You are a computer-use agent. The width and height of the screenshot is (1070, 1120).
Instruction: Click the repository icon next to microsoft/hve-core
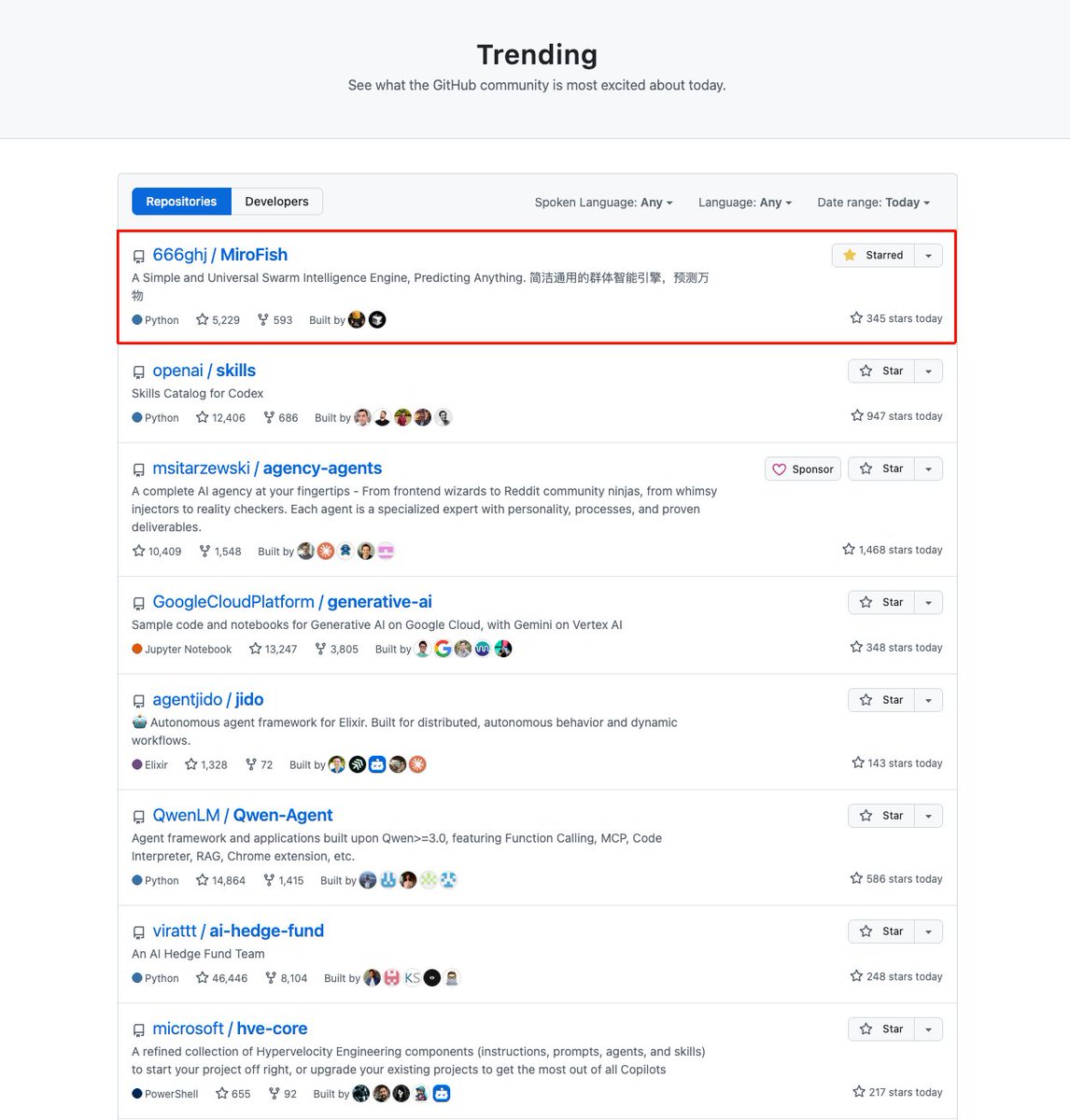(138, 1029)
